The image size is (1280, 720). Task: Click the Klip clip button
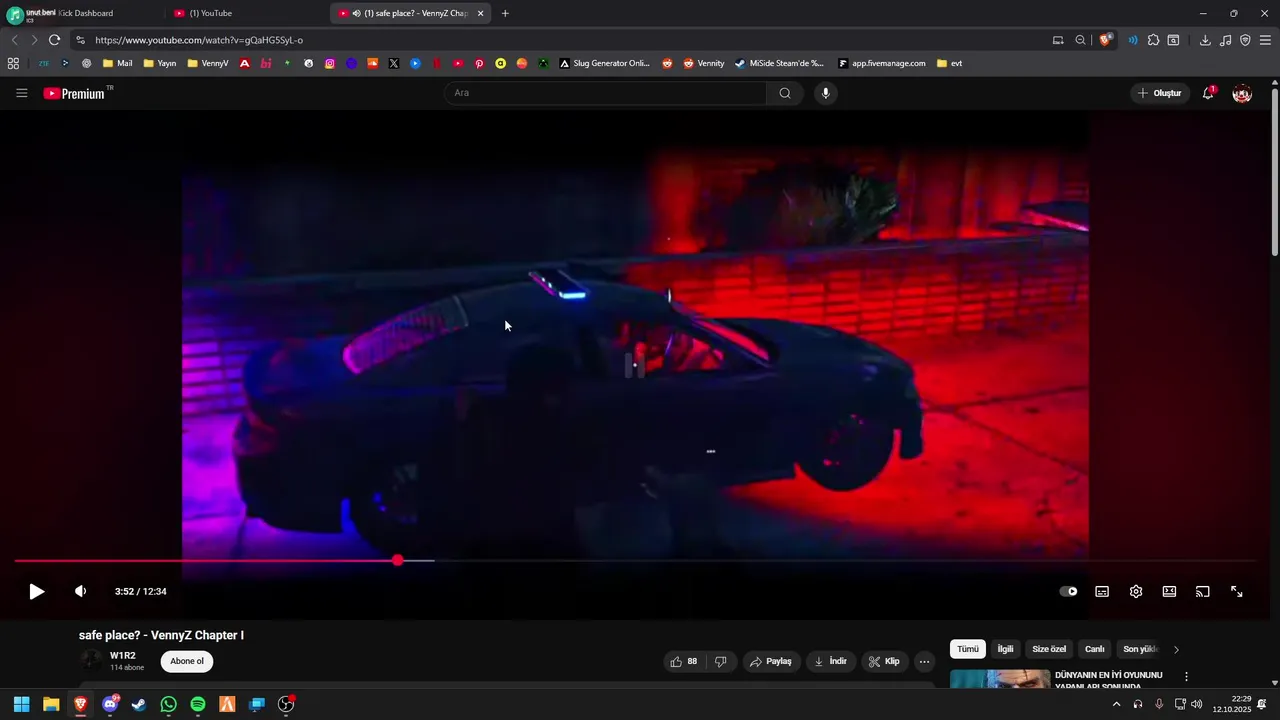click(x=884, y=661)
